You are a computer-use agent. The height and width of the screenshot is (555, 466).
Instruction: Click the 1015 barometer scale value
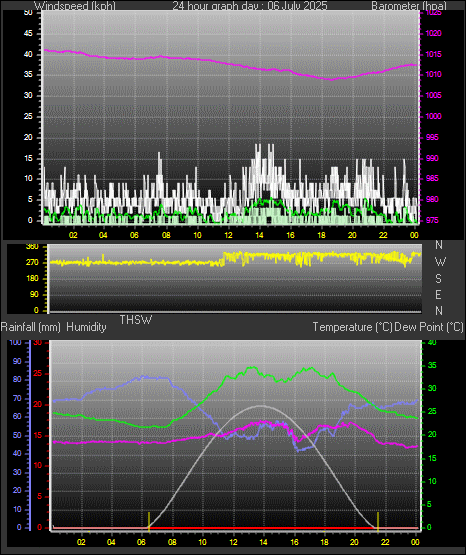pyautogui.click(x=433, y=54)
